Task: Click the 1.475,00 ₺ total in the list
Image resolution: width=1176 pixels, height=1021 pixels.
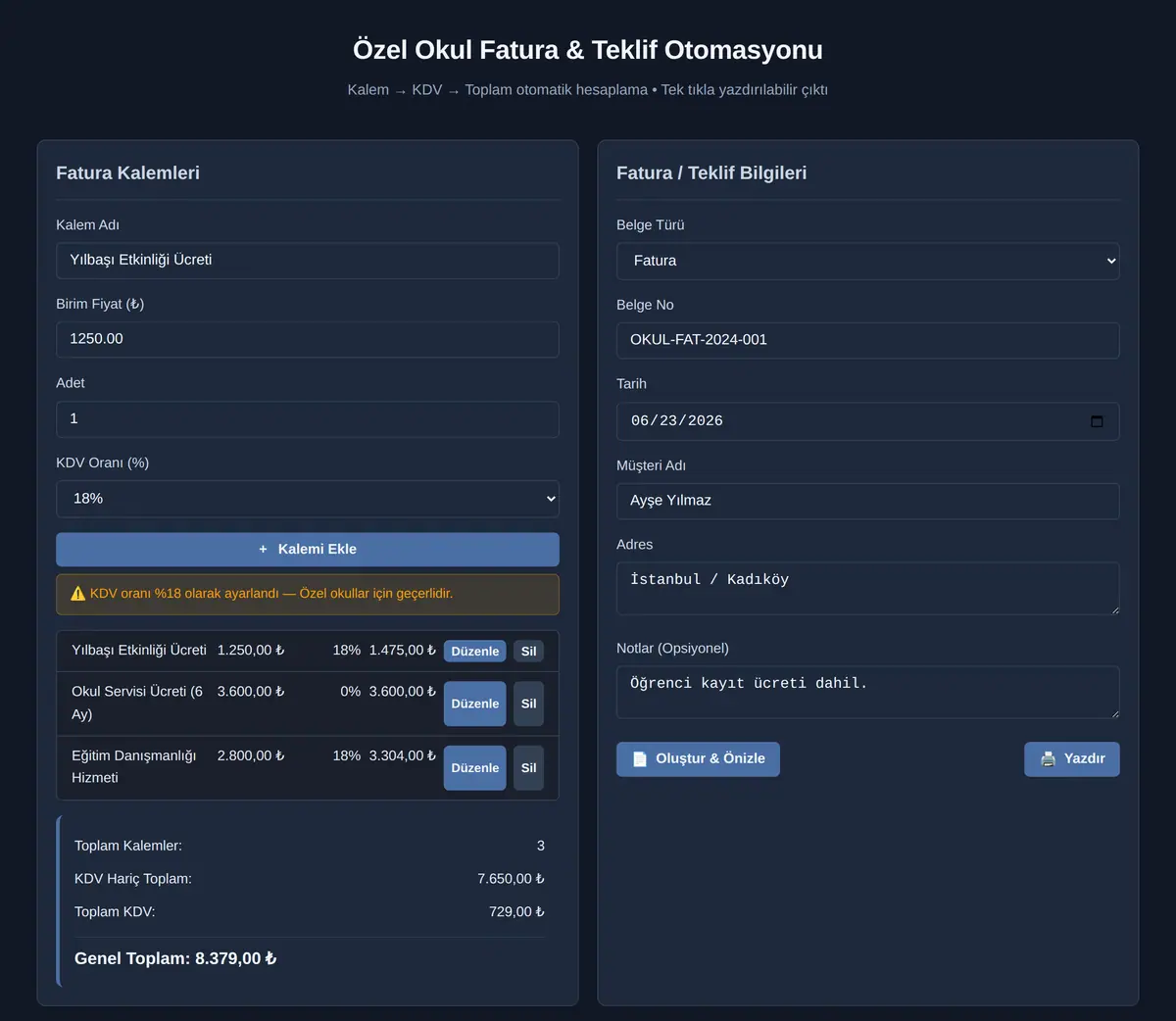Action: pyautogui.click(x=403, y=651)
